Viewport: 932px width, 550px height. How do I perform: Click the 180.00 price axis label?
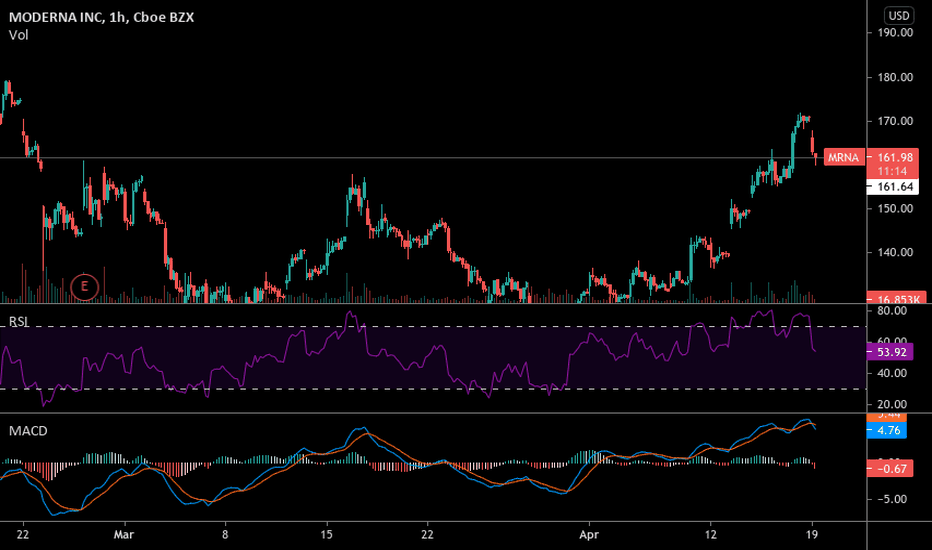tap(895, 77)
